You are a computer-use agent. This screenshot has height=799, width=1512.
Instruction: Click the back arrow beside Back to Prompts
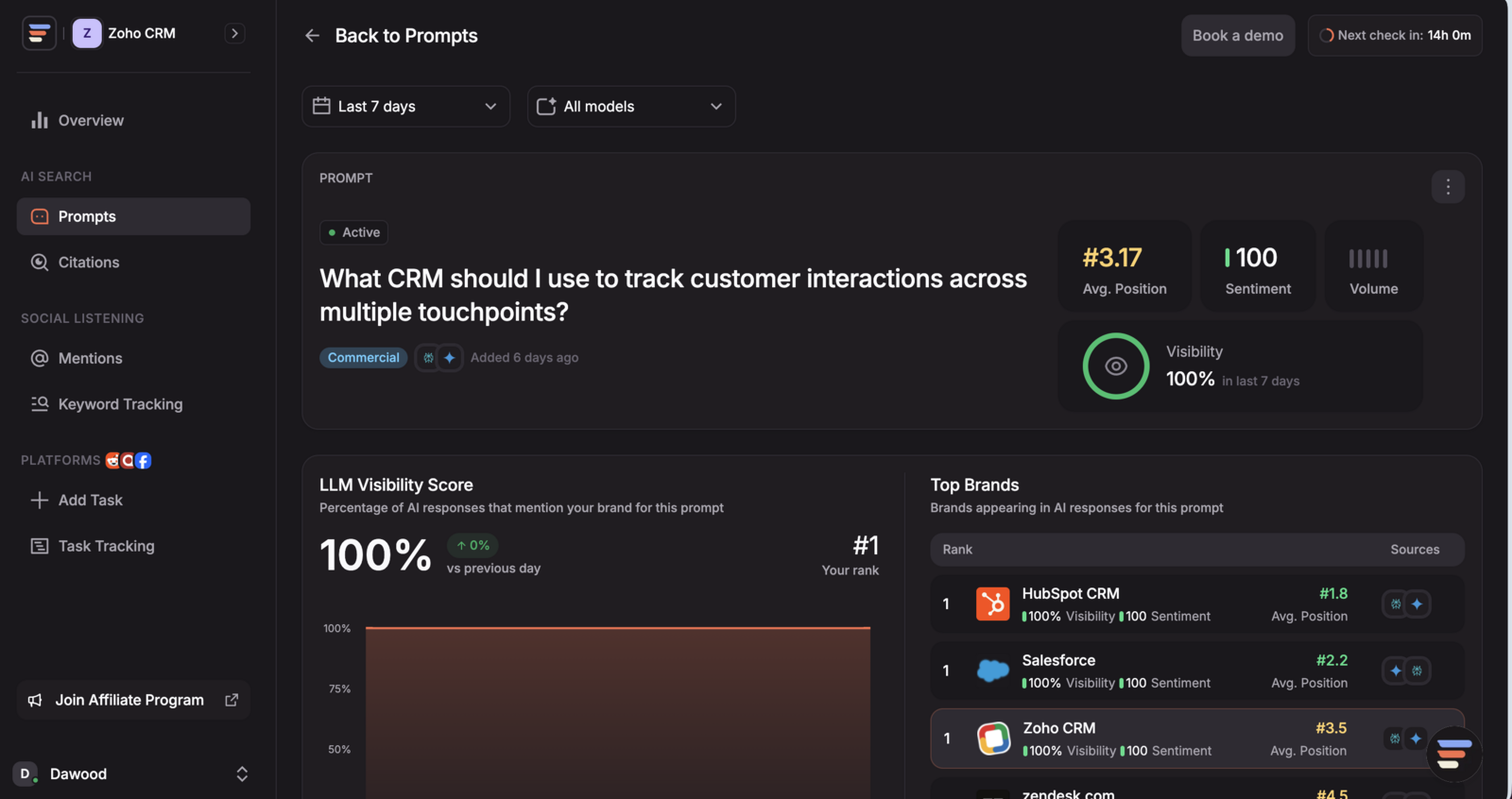coord(312,36)
